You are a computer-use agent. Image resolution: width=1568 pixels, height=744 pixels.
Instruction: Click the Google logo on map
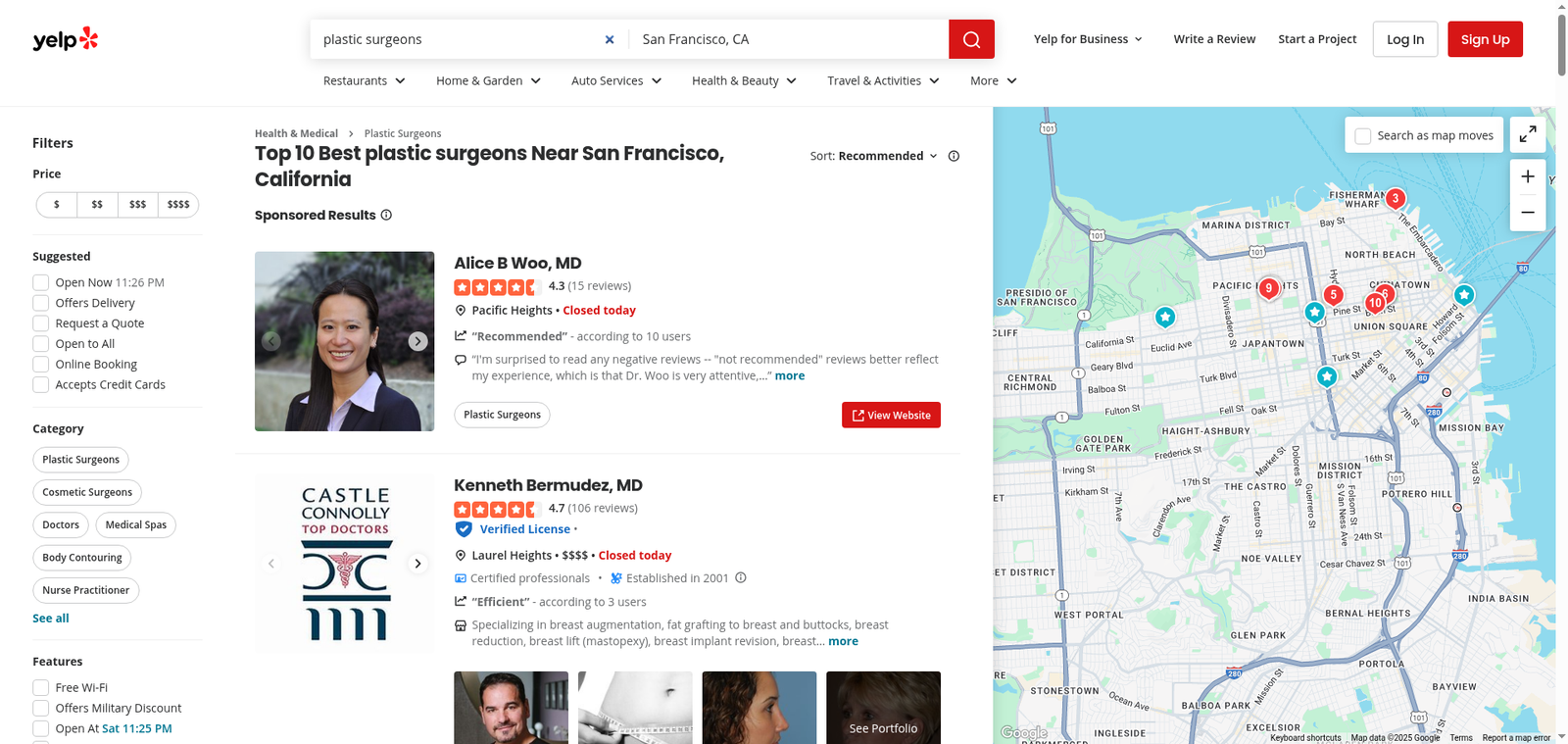1023,733
